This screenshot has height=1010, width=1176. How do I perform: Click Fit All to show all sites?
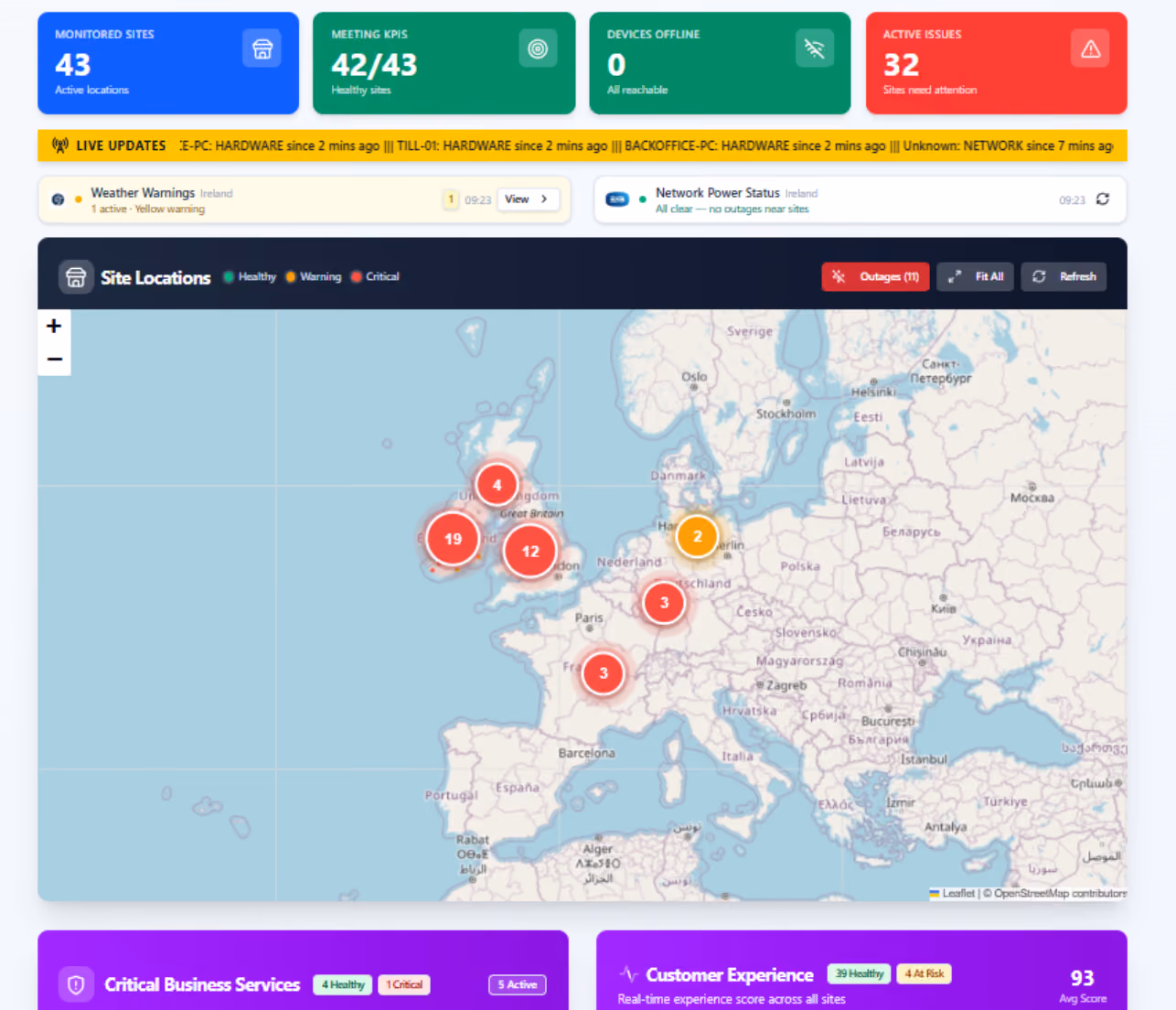pos(975,276)
